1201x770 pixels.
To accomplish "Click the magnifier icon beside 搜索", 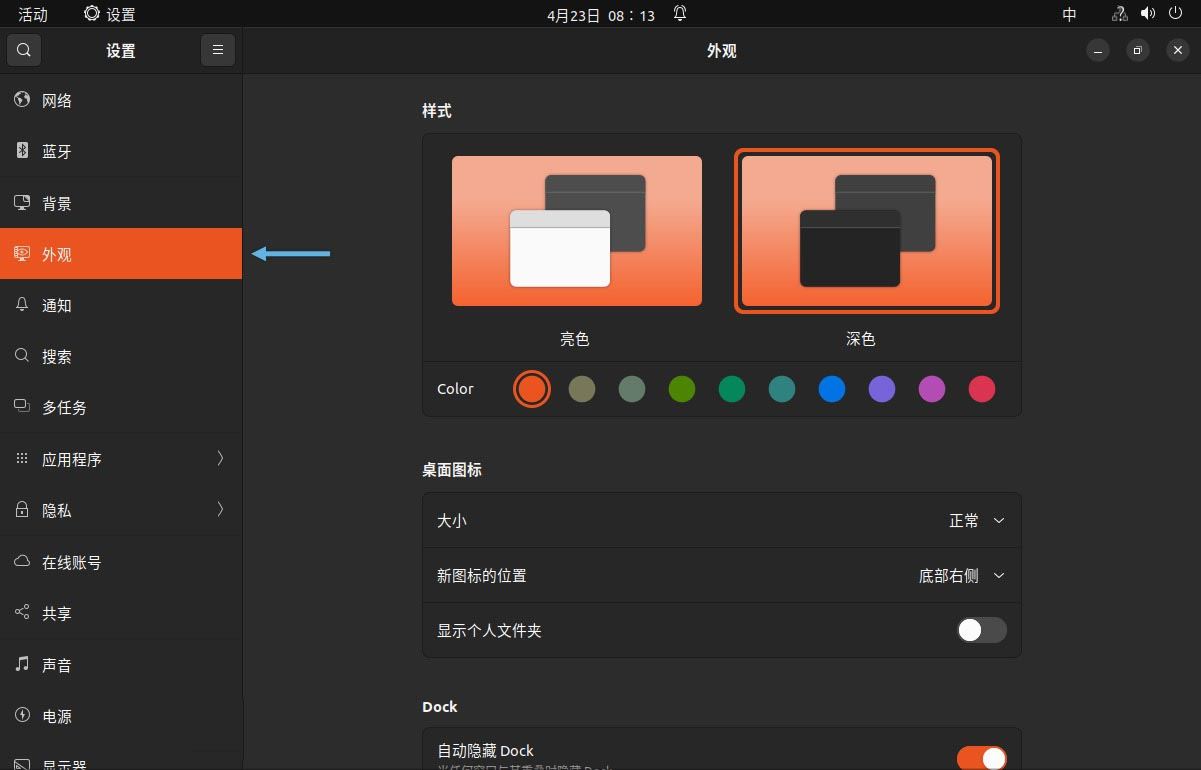I will click(22, 356).
